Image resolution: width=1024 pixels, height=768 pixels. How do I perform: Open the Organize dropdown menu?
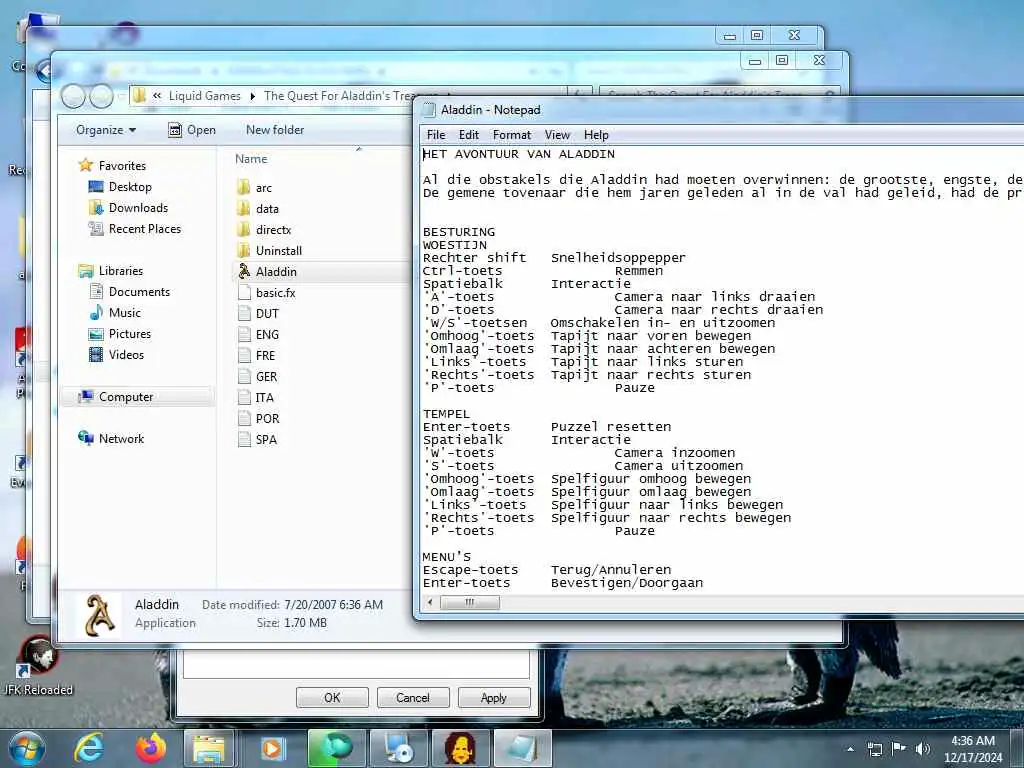tap(106, 130)
